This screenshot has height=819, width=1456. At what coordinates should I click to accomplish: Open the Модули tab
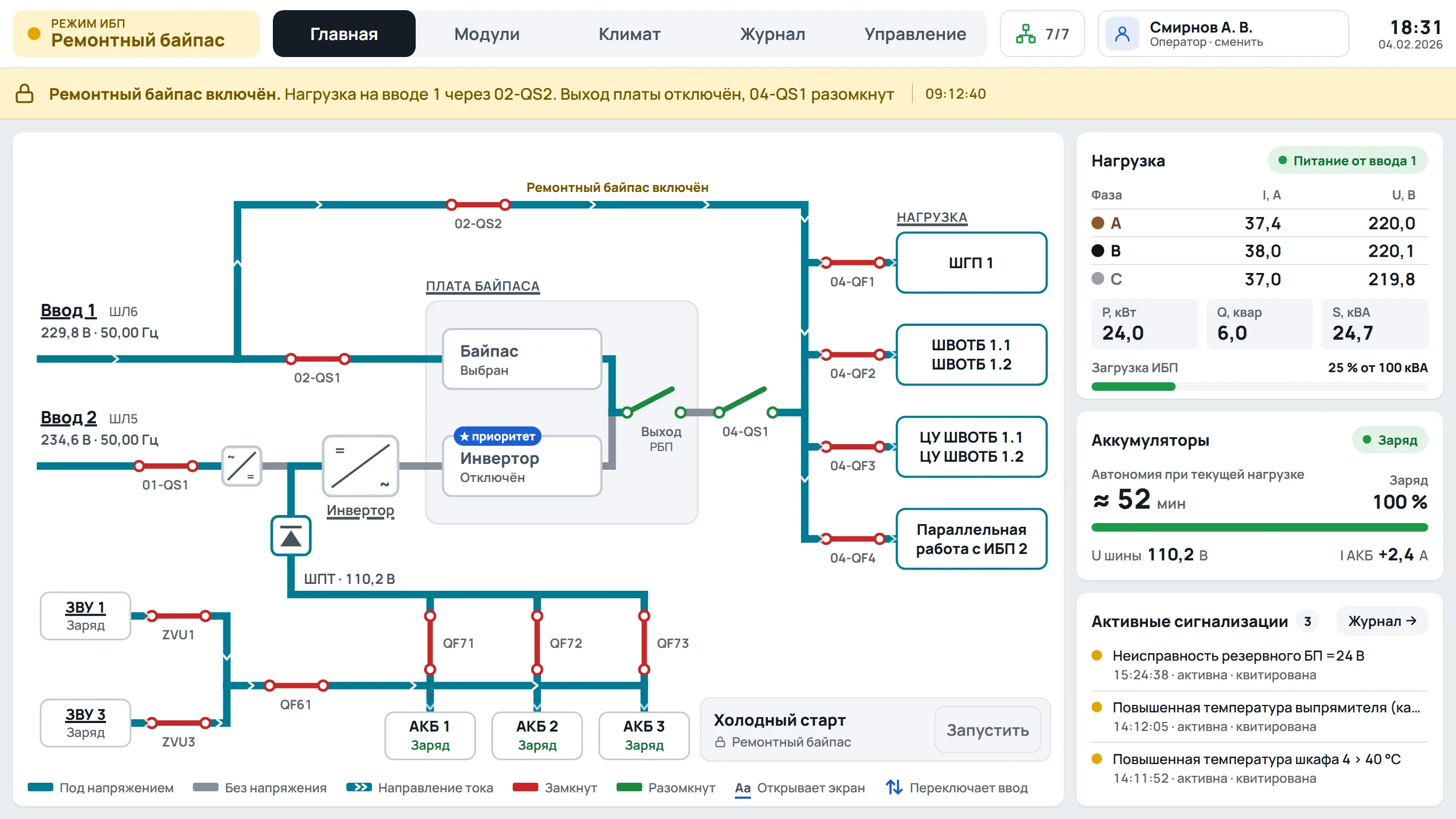(487, 34)
